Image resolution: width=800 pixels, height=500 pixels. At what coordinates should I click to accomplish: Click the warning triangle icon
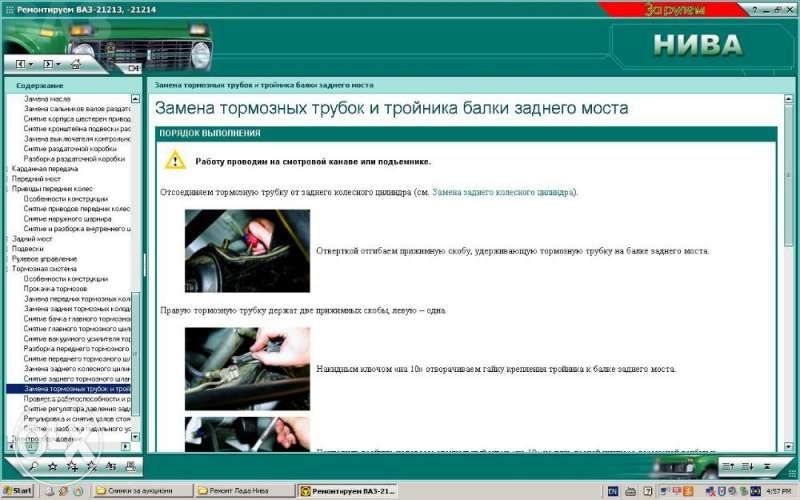tap(175, 160)
